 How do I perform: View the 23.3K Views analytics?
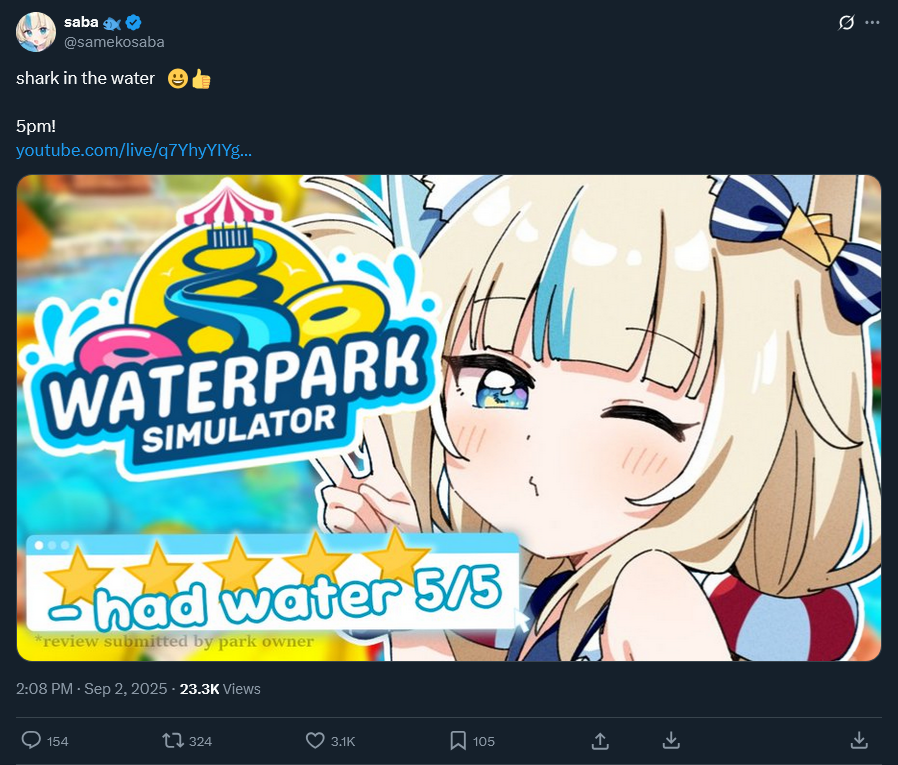tap(220, 689)
